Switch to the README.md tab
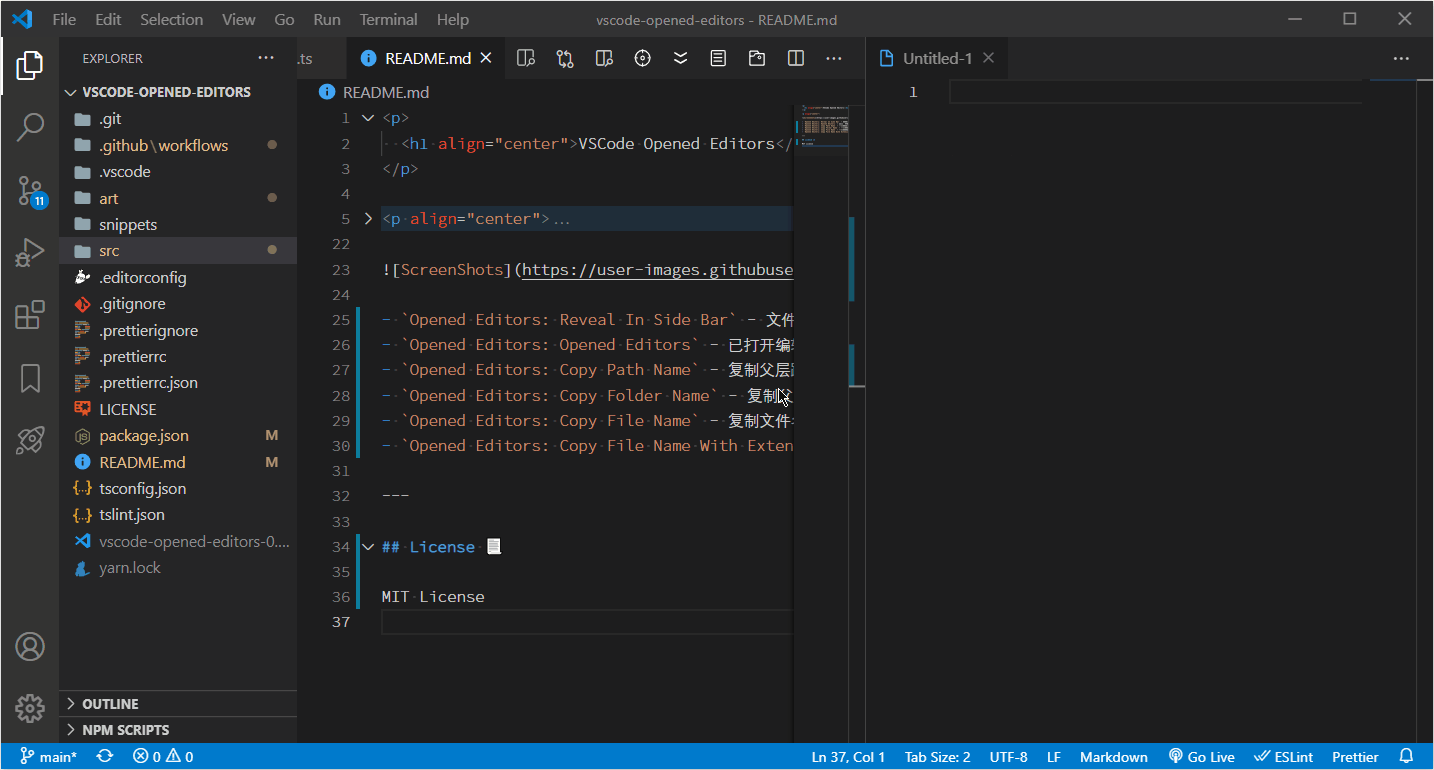 point(428,59)
